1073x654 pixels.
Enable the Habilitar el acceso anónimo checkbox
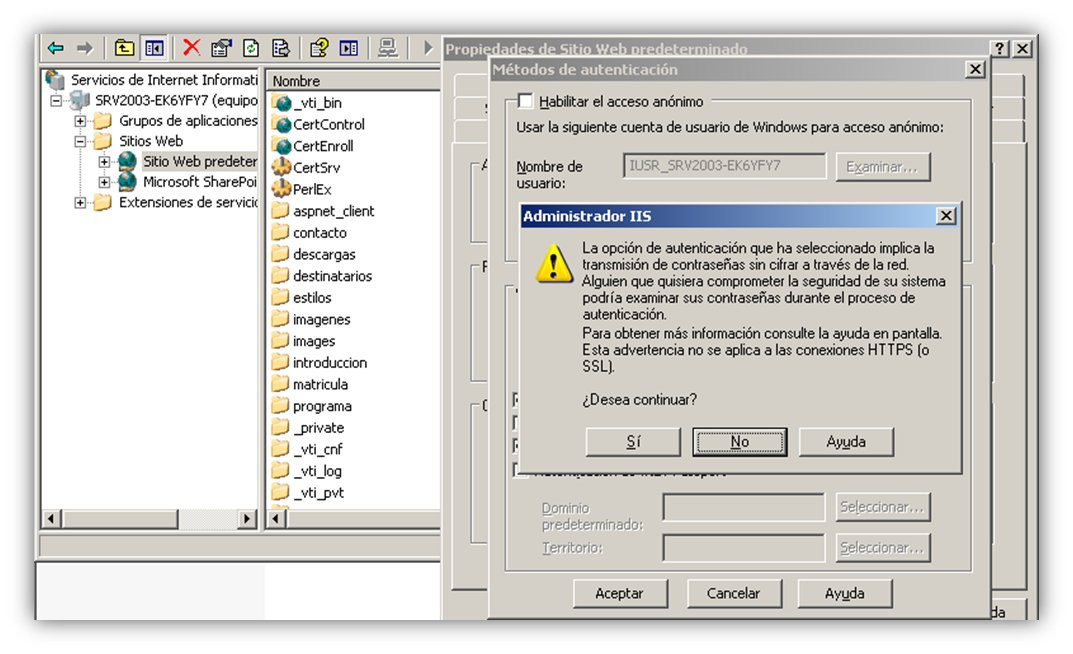pyautogui.click(x=525, y=101)
